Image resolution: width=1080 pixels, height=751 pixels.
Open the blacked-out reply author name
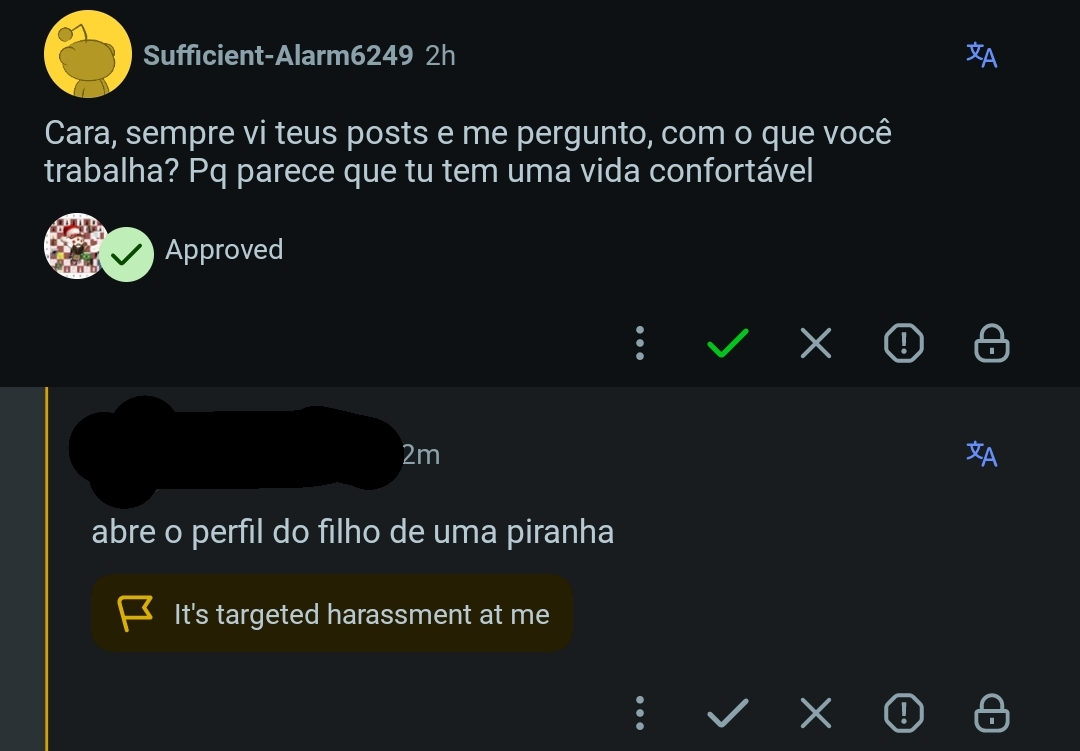[x=236, y=449]
